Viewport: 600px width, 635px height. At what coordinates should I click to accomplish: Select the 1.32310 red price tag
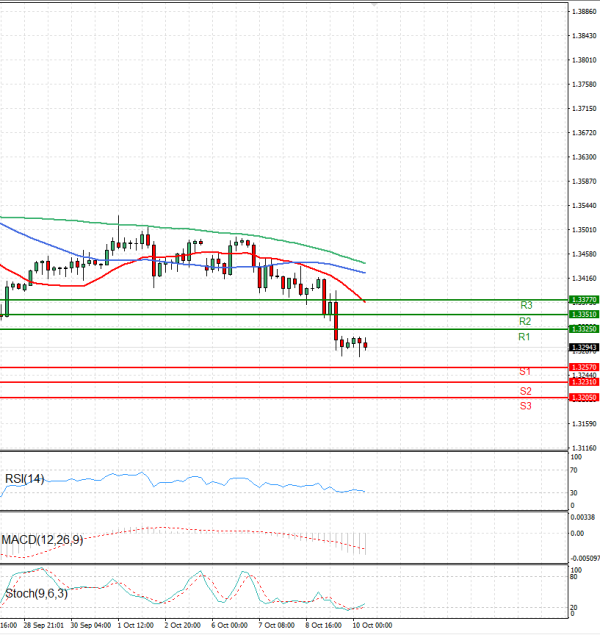(x=583, y=382)
